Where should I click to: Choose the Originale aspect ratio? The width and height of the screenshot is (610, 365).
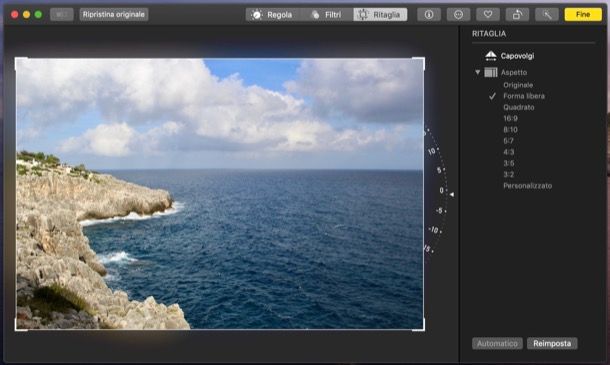(518, 85)
